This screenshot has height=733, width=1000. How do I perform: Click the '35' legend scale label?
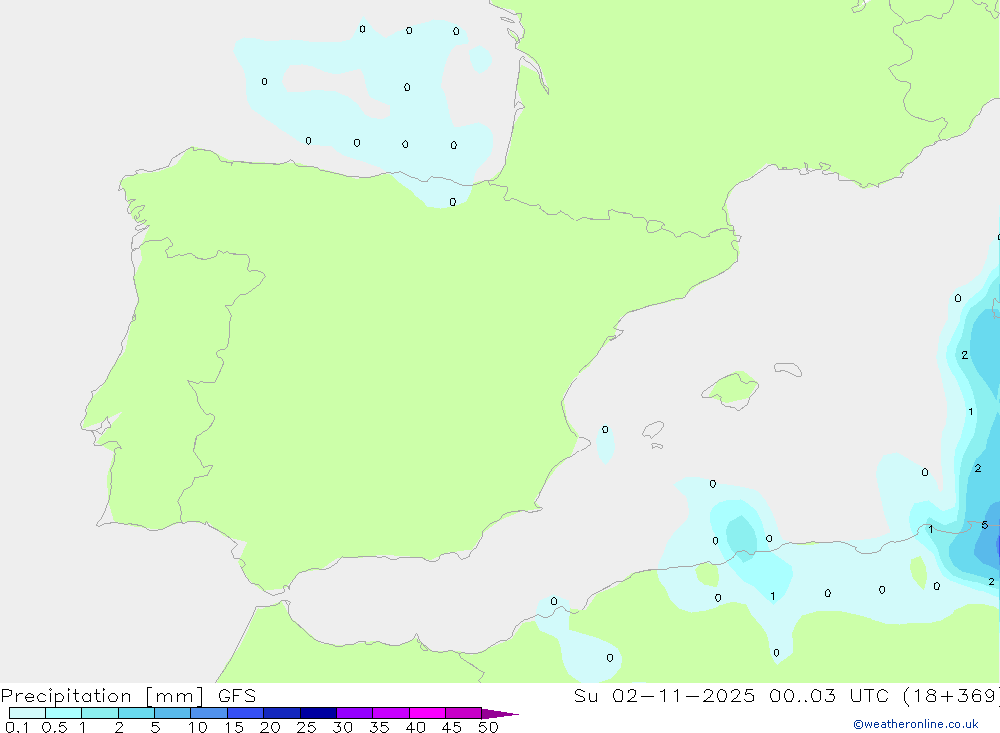coord(379,727)
